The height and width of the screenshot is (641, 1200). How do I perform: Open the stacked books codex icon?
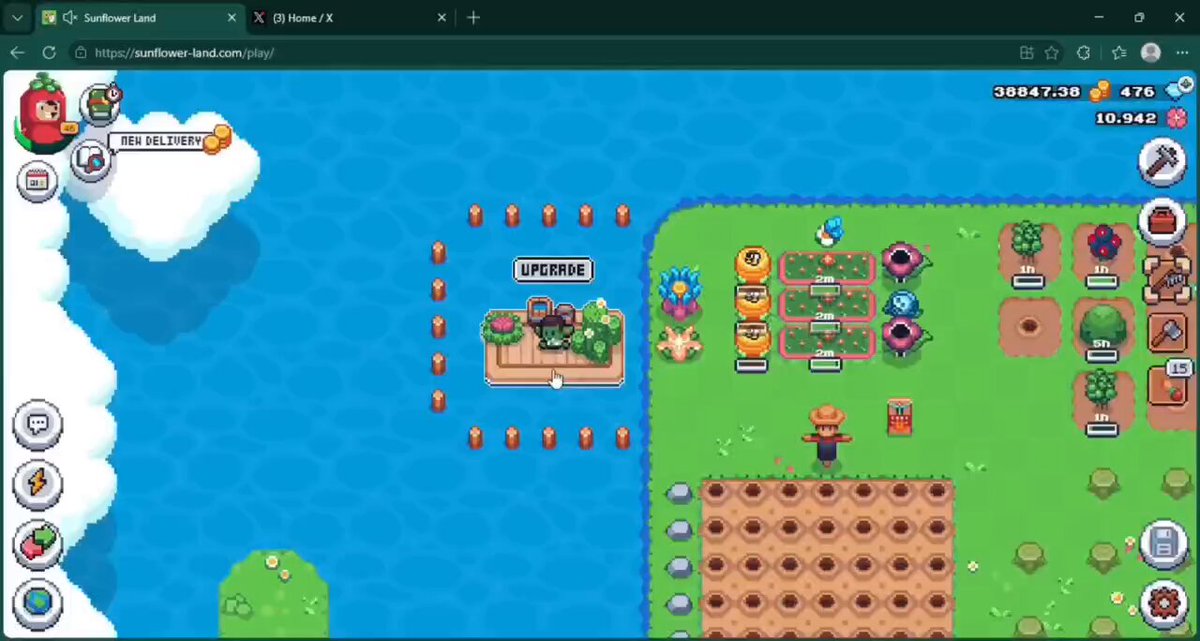(100, 104)
